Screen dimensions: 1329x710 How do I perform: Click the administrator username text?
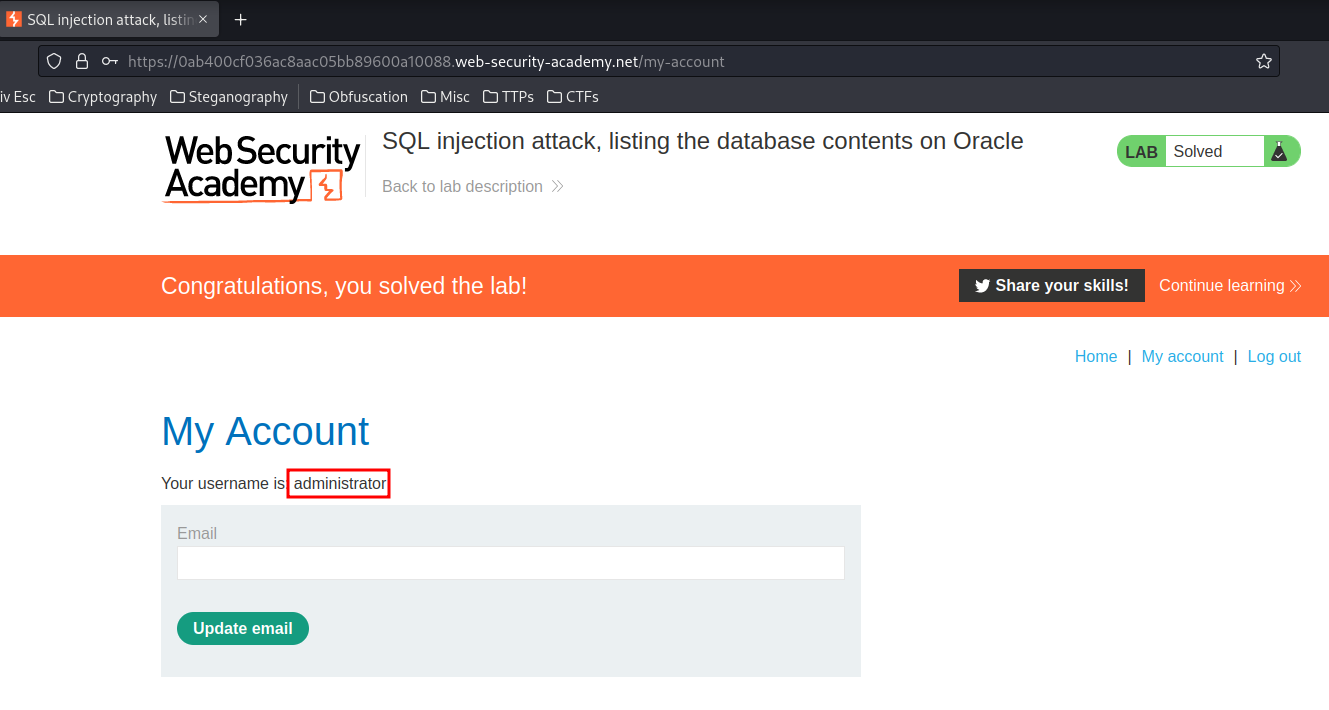click(x=339, y=484)
